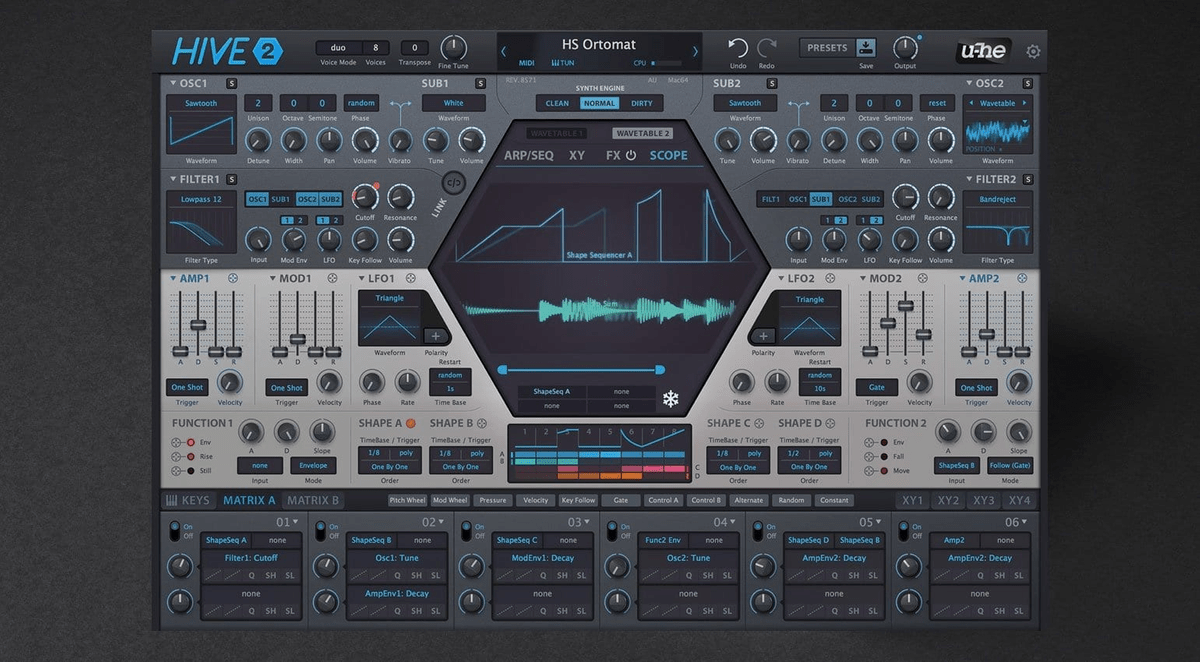1200x662 pixels.
Task: Click the Presets button
Action: click(826, 47)
